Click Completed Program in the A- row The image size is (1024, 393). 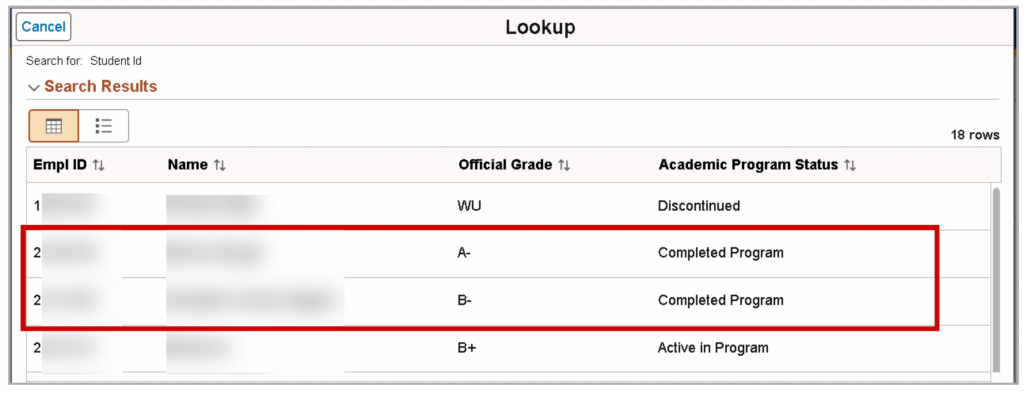coord(720,253)
